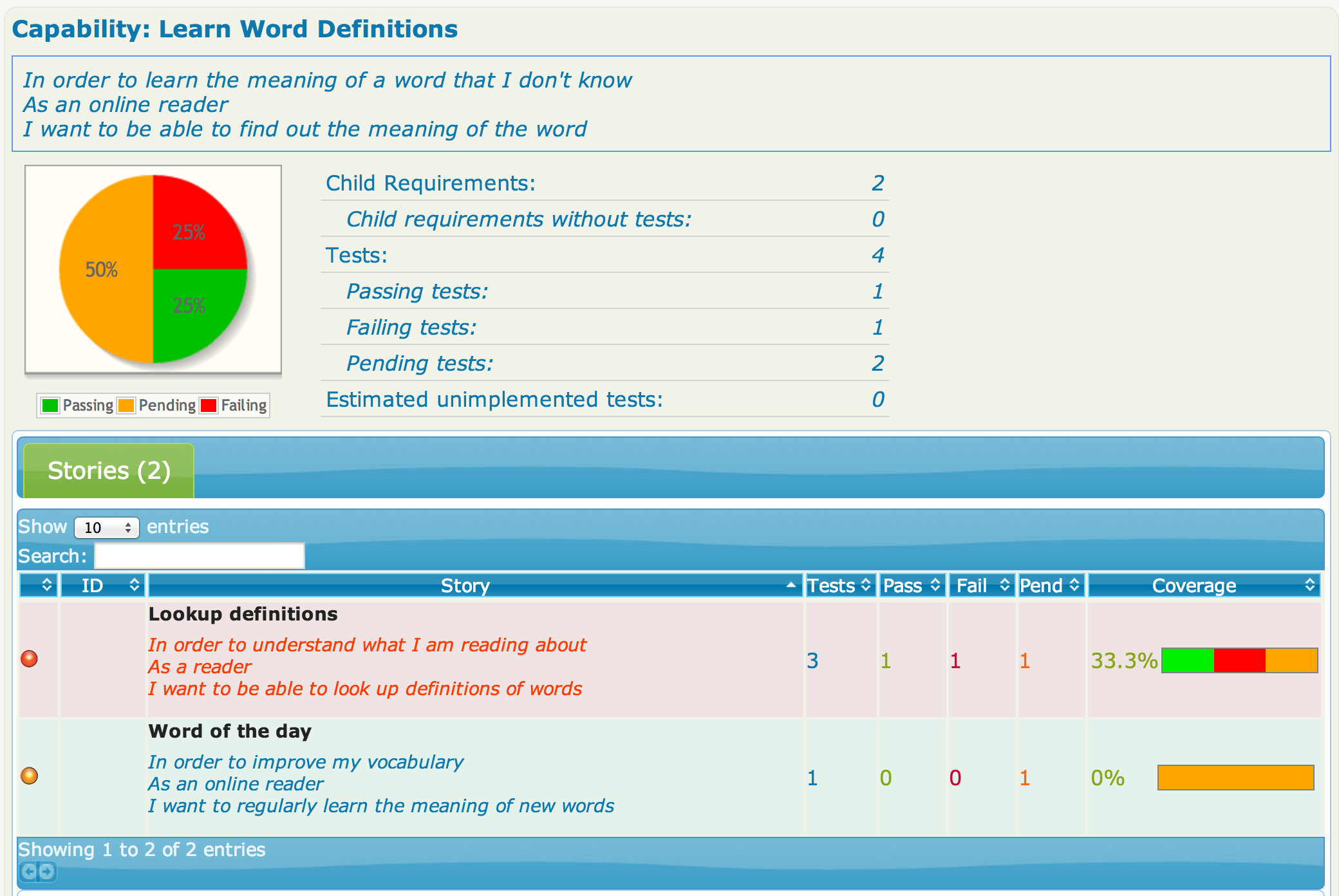The height and width of the screenshot is (896, 1339).
Task: Click 'In order to understand what I am reading about'
Action: pos(367,645)
